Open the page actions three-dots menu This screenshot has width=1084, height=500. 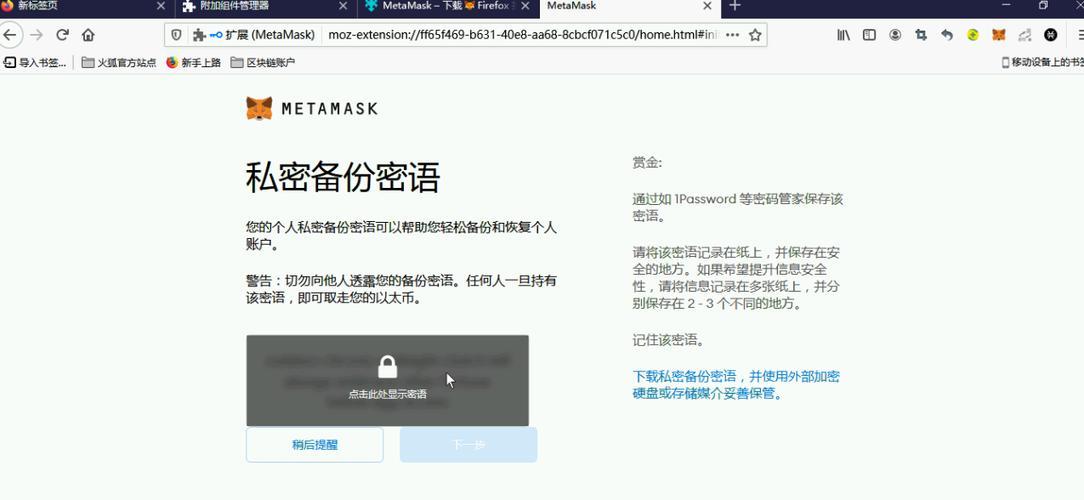pyautogui.click(x=732, y=35)
